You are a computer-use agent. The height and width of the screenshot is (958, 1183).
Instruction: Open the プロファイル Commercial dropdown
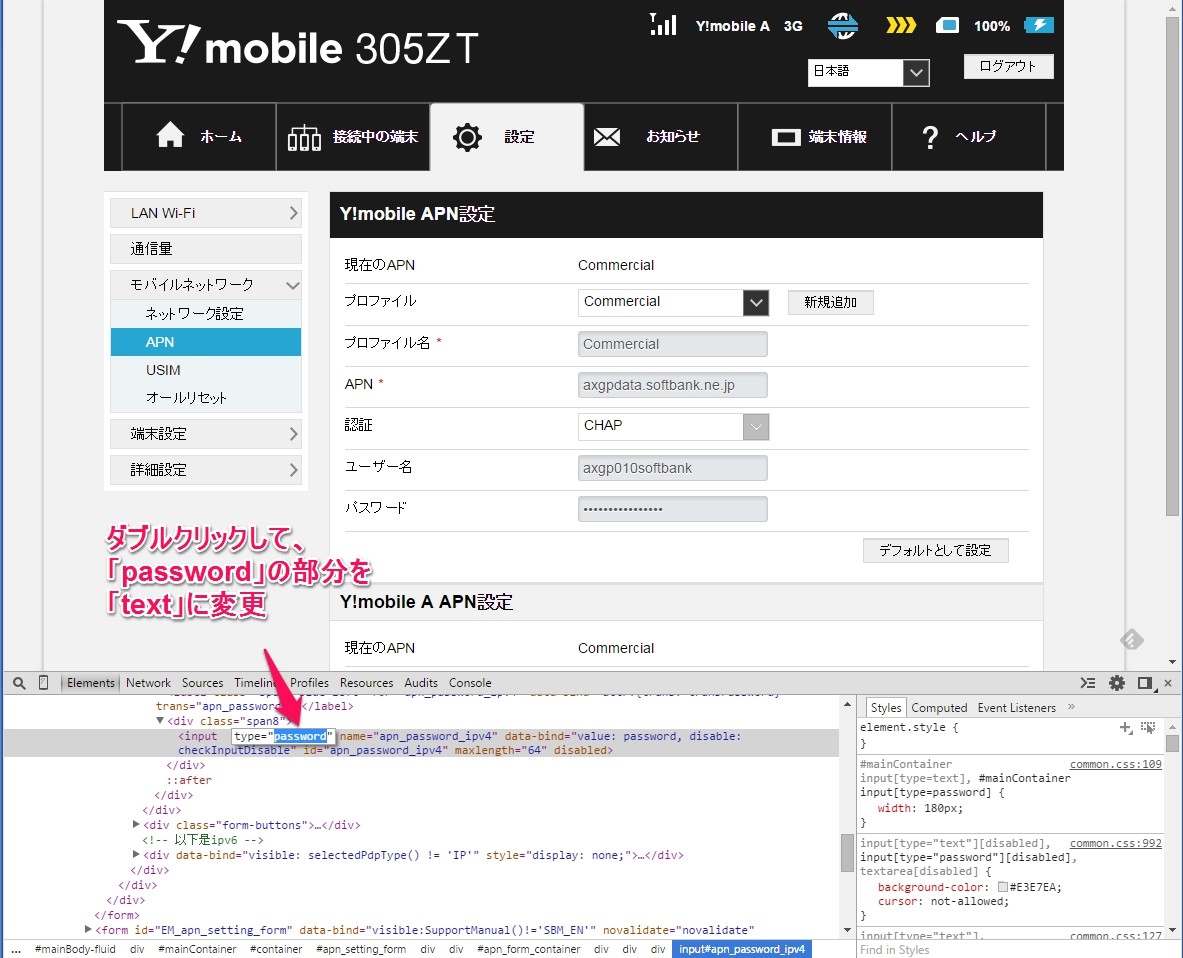pyautogui.click(x=673, y=302)
